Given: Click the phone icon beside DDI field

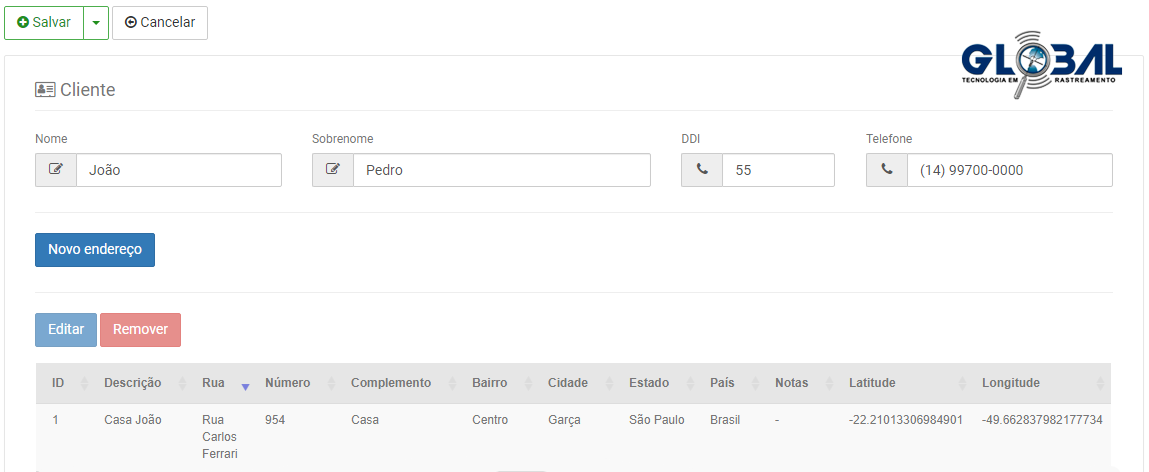Looking at the screenshot, I should pyautogui.click(x=702, y=170).
